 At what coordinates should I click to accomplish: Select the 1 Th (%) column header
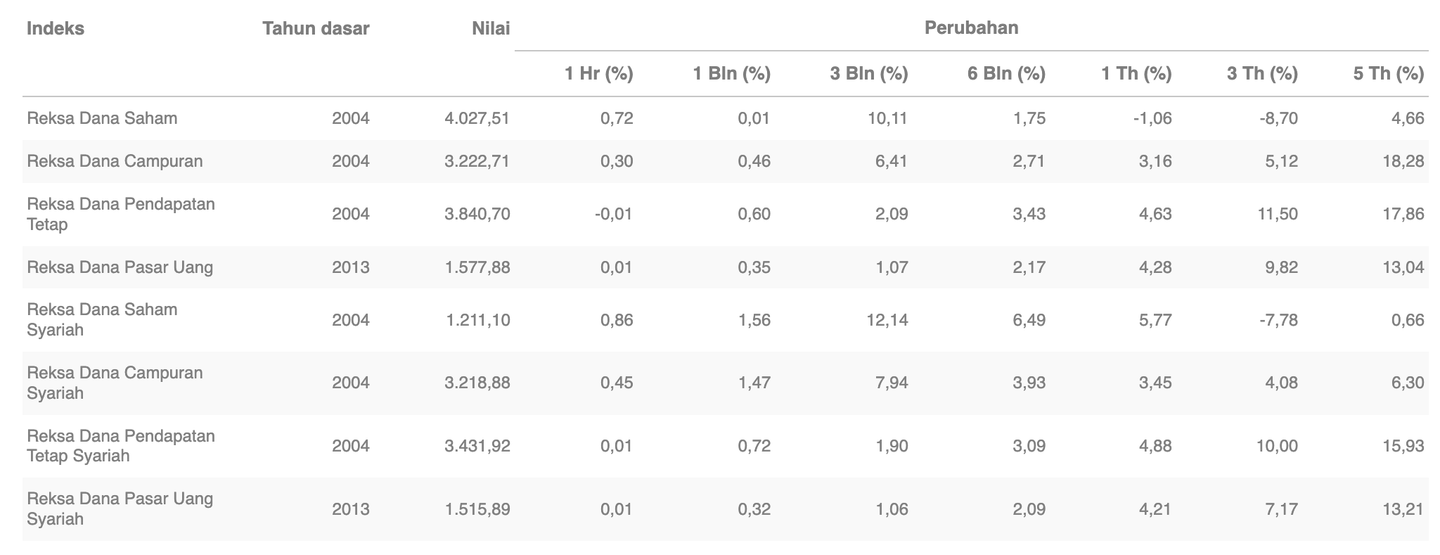pos(1136,73)
